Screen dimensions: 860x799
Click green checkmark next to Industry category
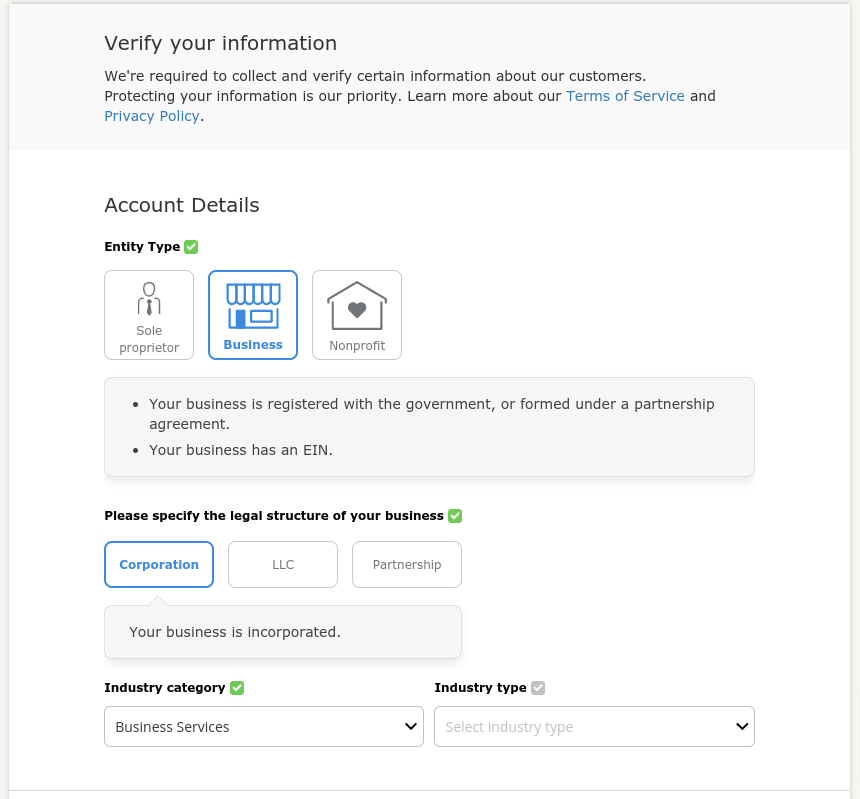tap(237, 688)
